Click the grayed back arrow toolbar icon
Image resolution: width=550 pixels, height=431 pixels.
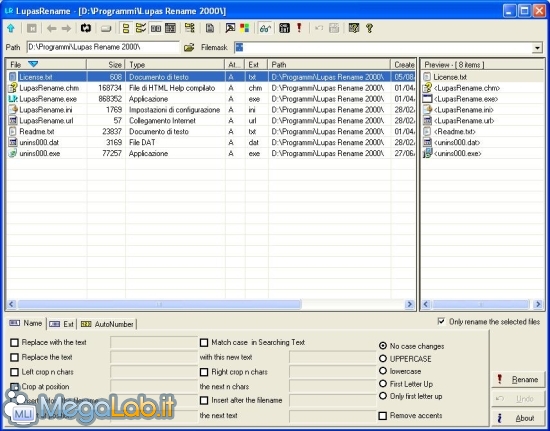[x=52, y=28]
